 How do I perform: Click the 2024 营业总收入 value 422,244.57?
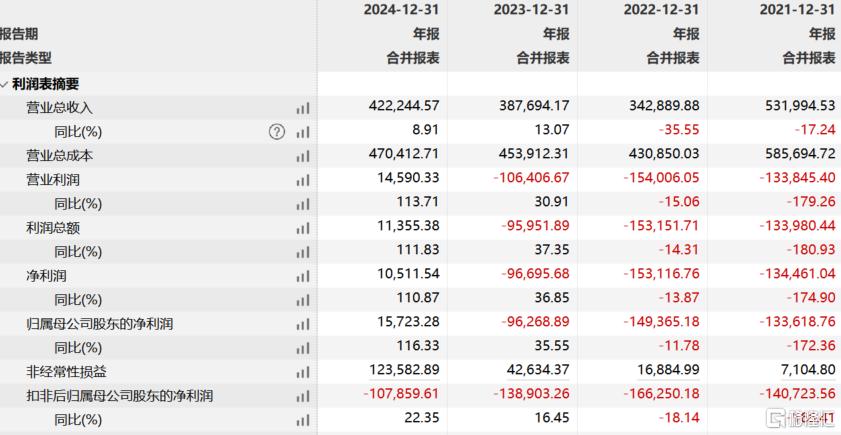tap(402, 108)
